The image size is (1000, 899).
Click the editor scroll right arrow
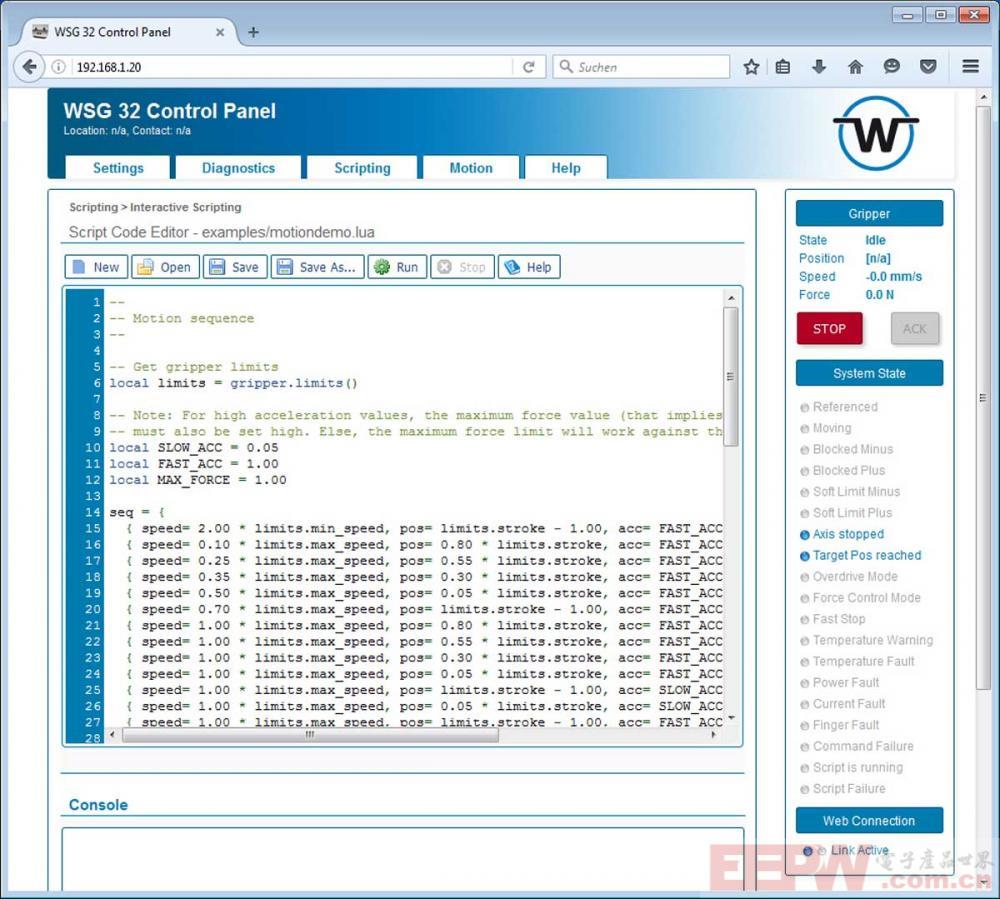[x=714, y=735]
